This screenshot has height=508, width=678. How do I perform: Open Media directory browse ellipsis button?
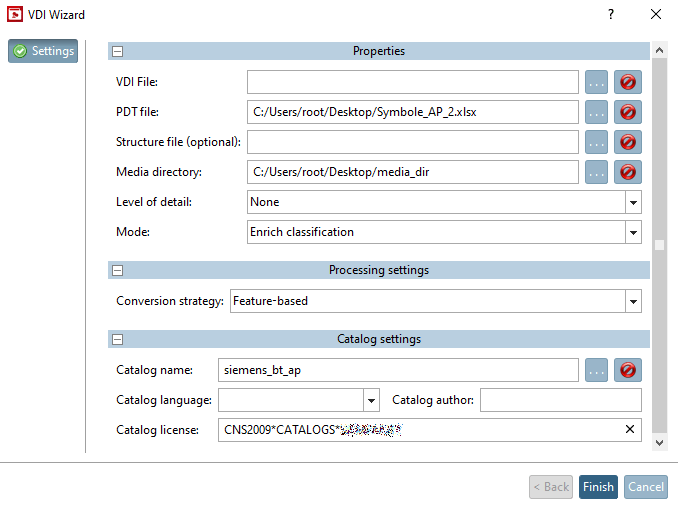pos(597,172)
